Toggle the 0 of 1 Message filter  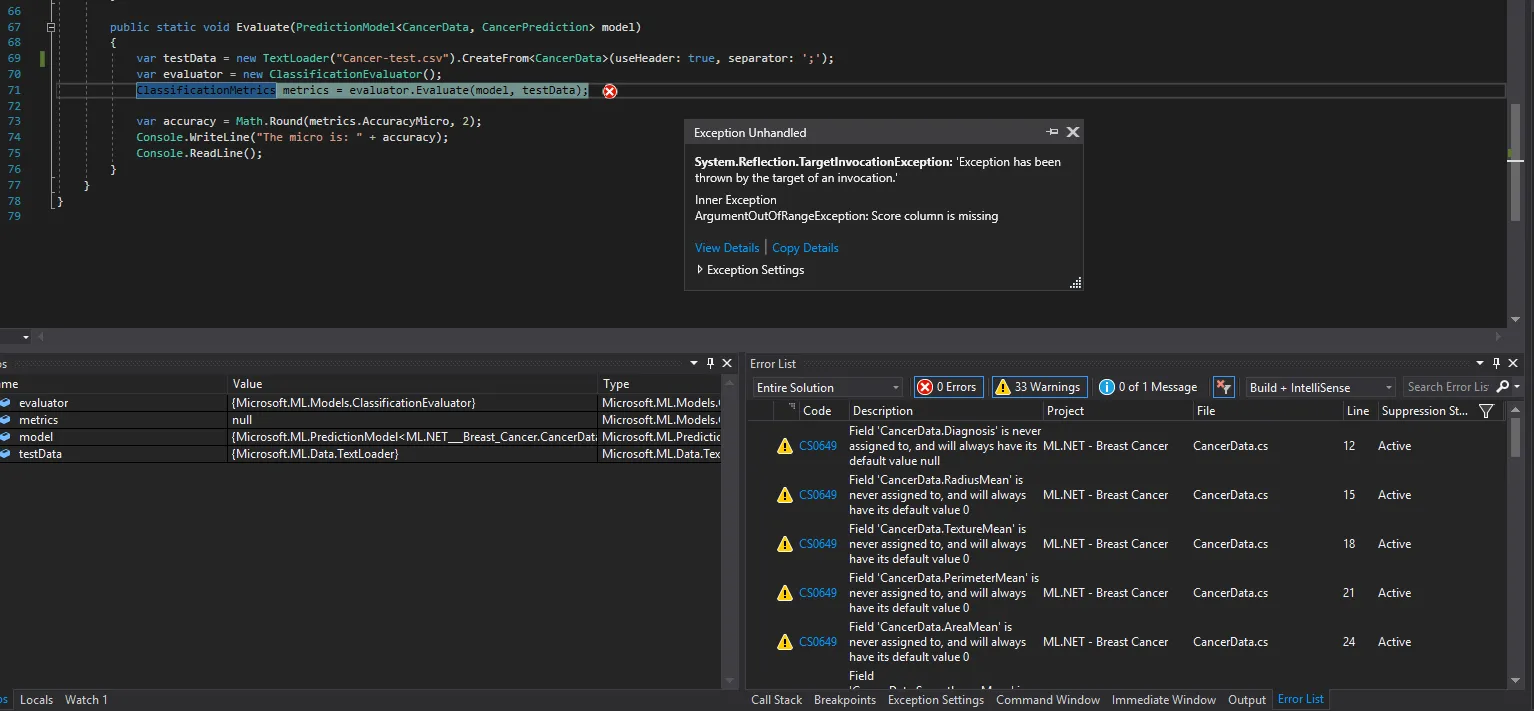point(1148,387)
